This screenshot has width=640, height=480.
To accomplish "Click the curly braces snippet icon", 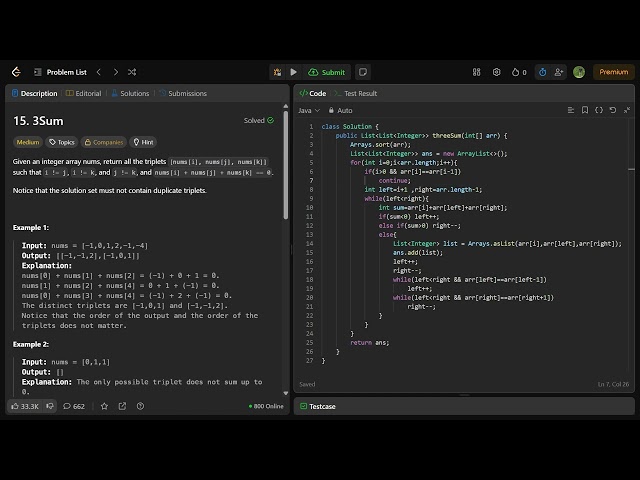I will point(599,110).
